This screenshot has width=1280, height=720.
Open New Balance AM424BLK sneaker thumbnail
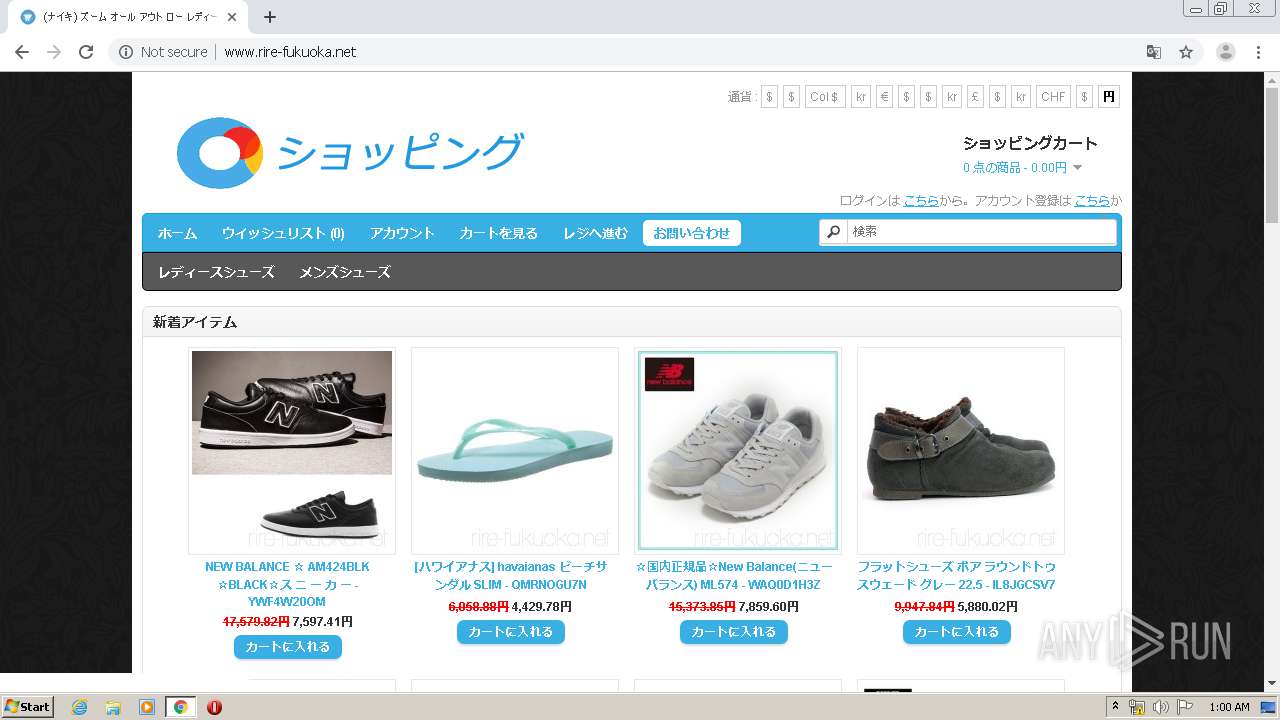[292, 450]
